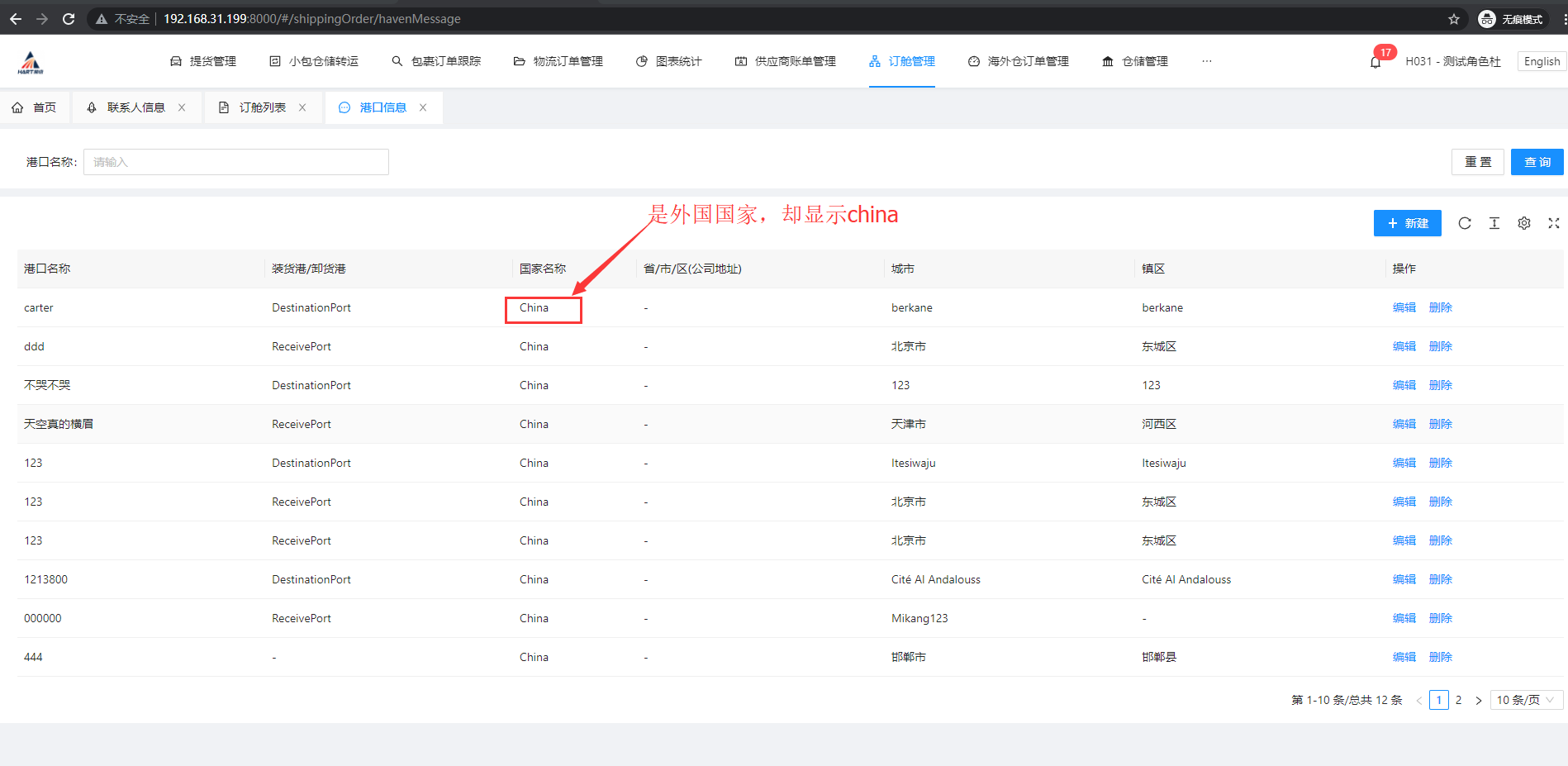
Task: Go to pagination page 2
Action: click(x=1458, y=699)
